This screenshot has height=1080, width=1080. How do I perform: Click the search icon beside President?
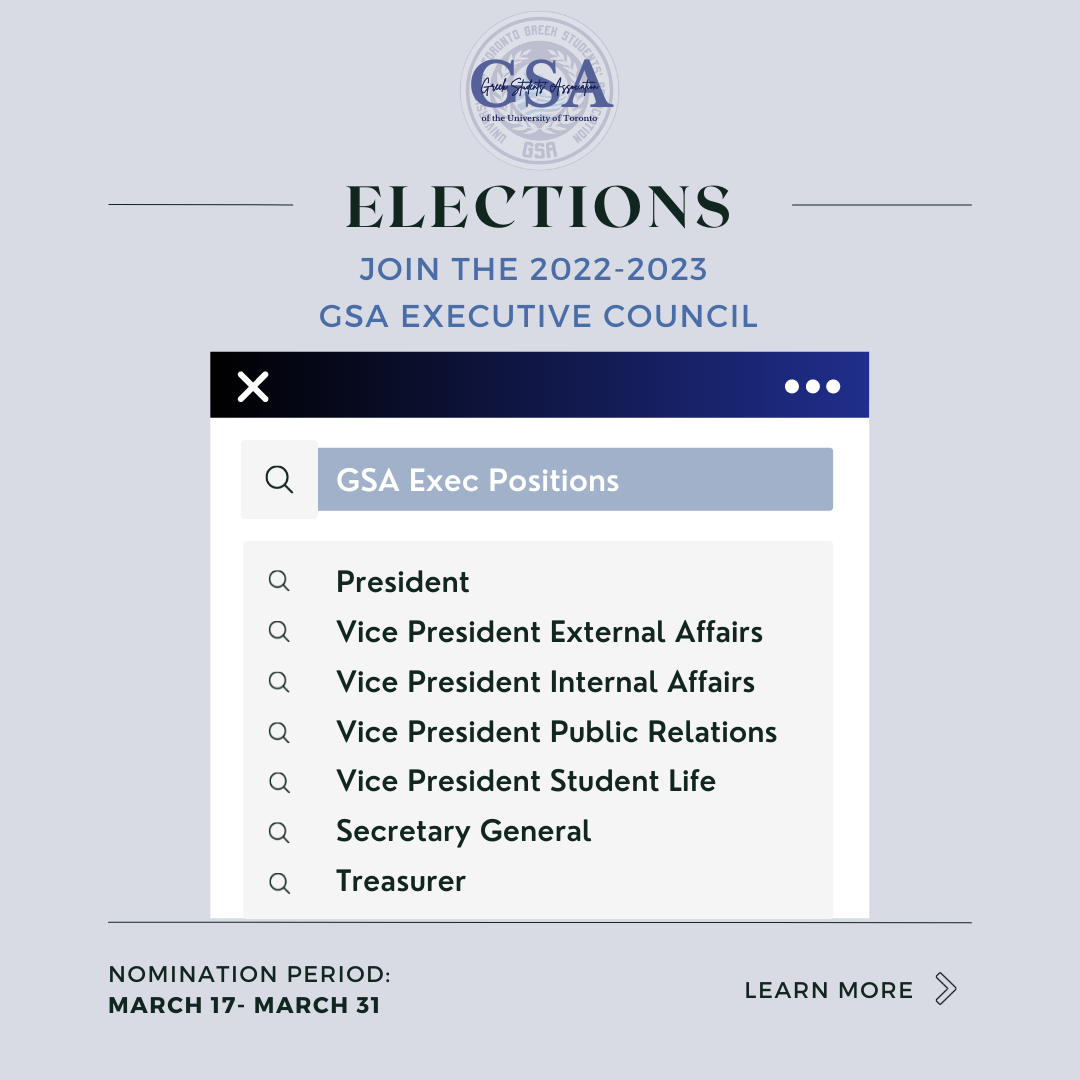coord(279,581)
